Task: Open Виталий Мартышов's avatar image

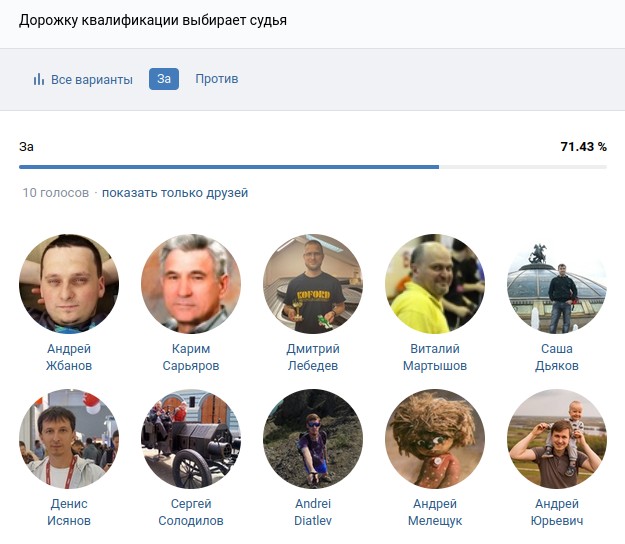Action: 435,284
